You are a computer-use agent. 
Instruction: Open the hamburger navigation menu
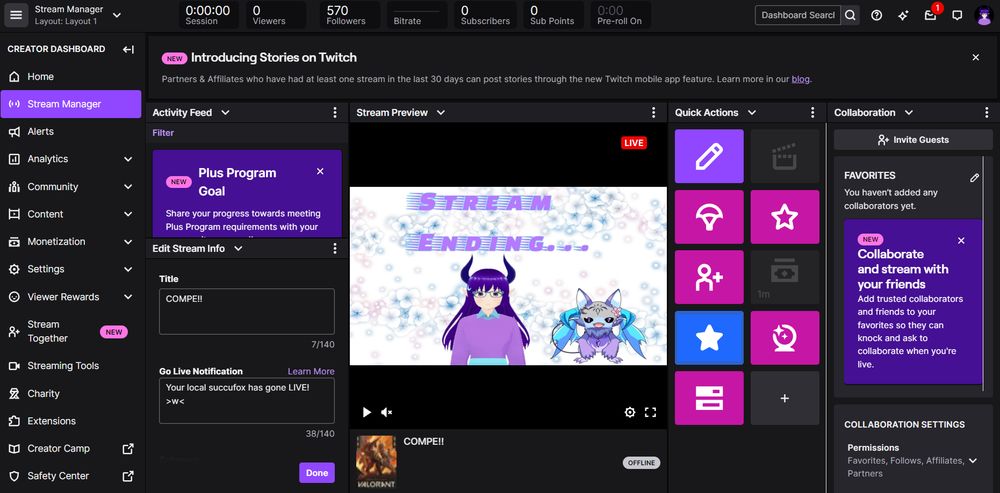16,15
